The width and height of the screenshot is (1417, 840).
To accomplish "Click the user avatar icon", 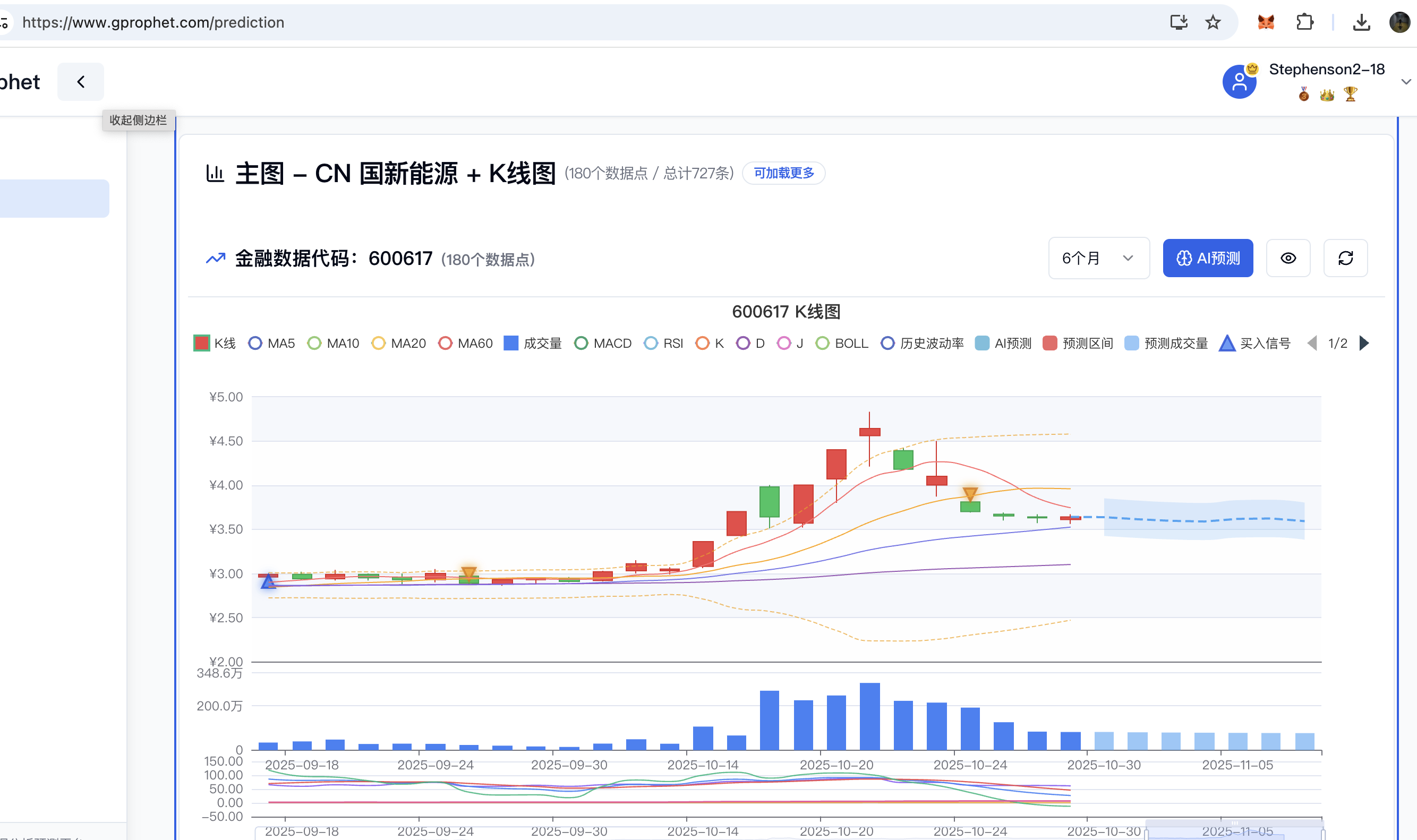I will point(1239,82).
